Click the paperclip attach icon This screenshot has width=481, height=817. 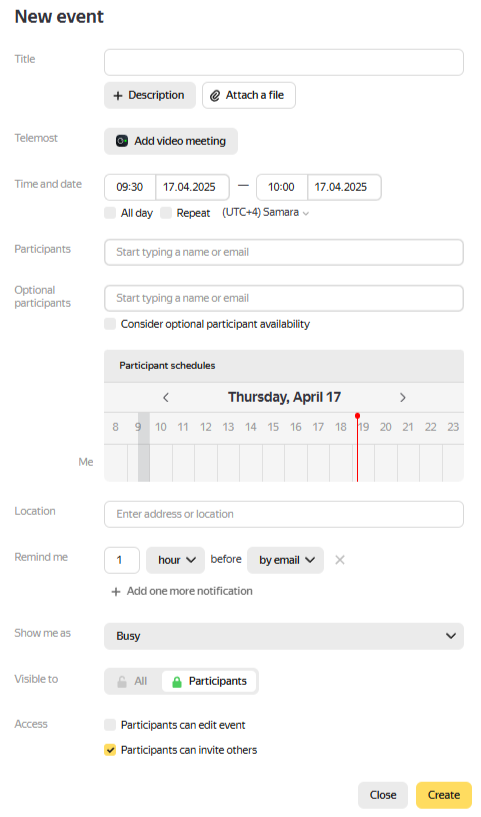tap(215, 96)
